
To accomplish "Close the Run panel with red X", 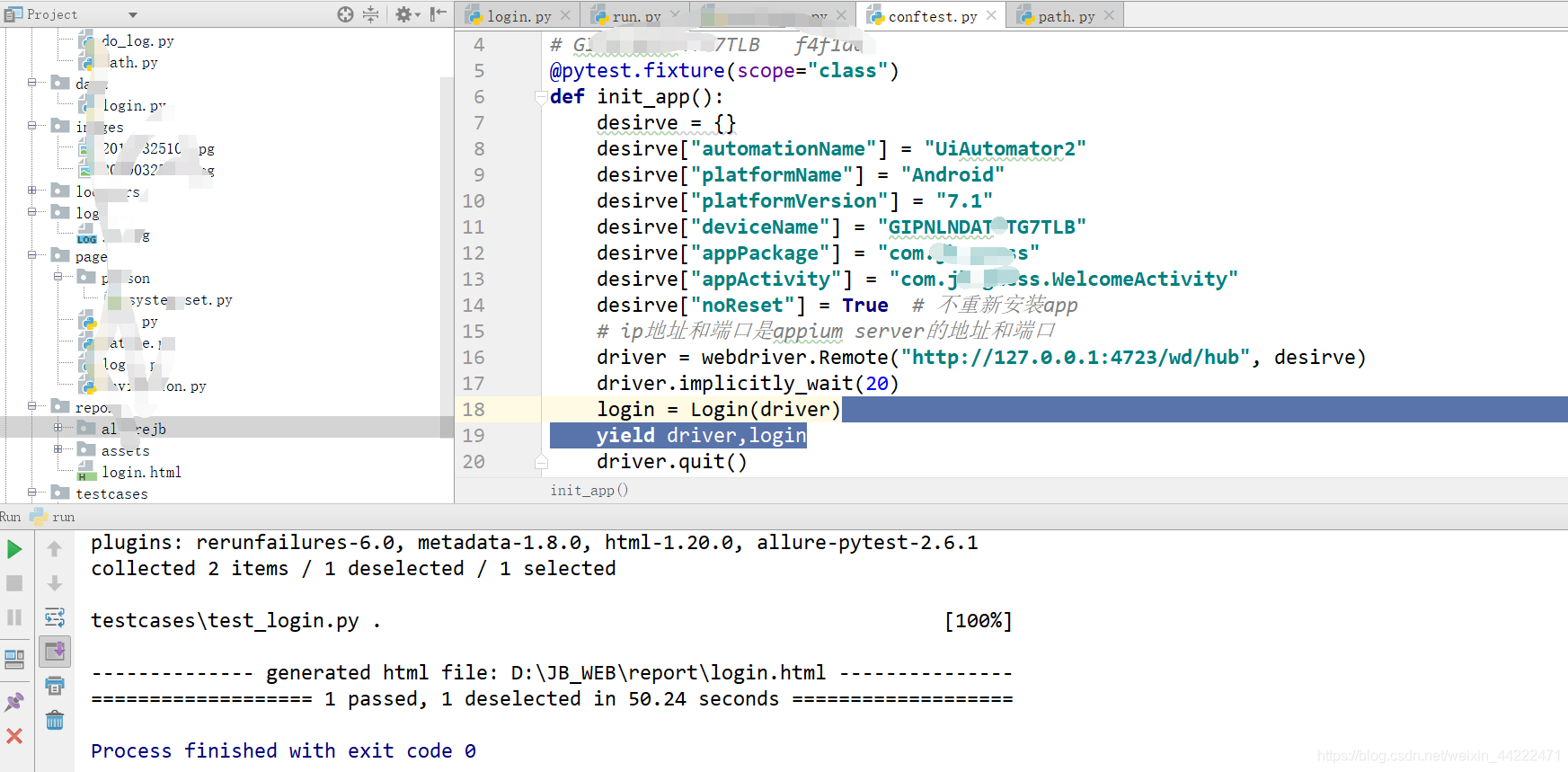I will (14, 736).
